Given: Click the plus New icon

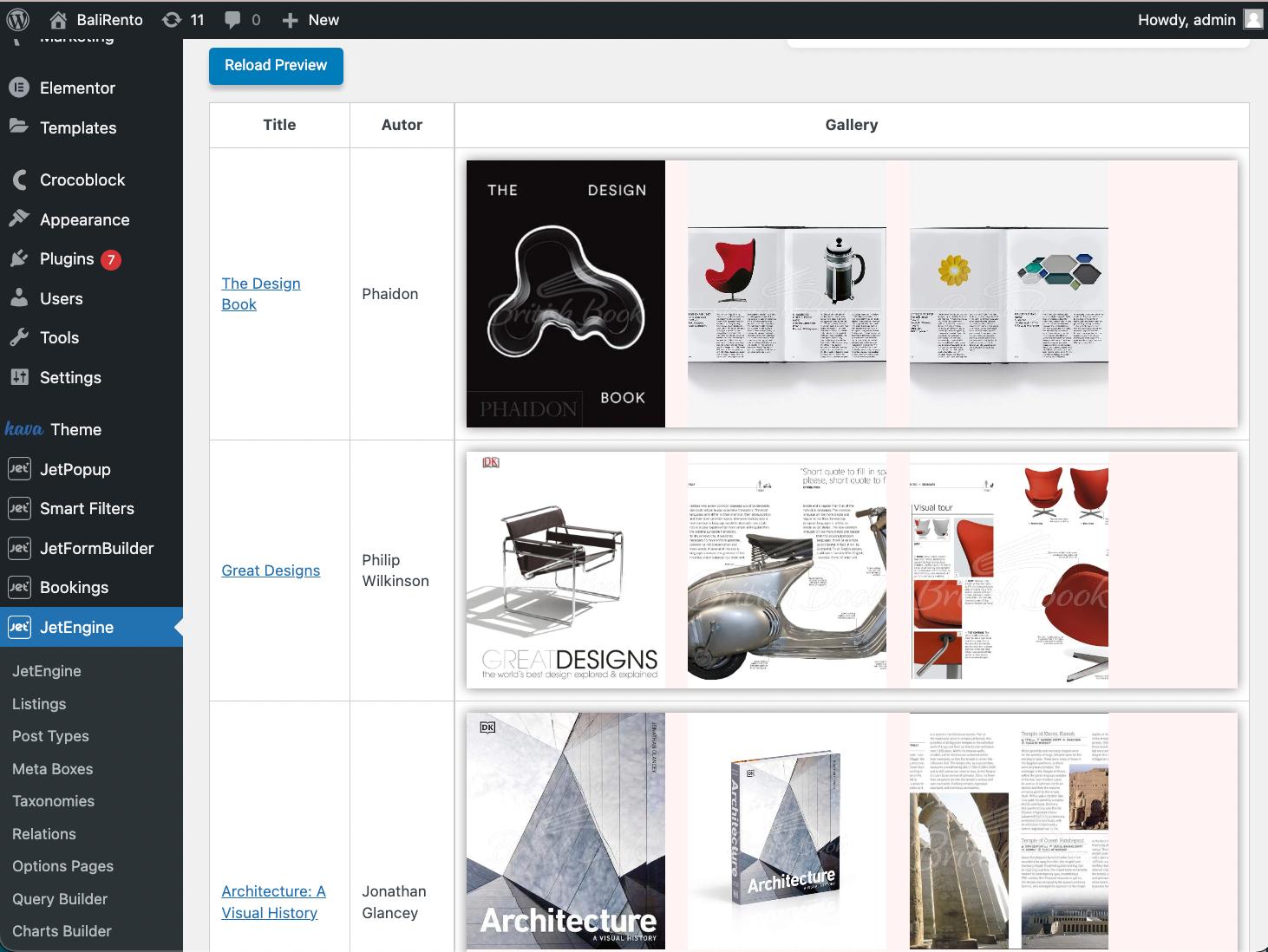Looking at the screenshot, I should pyautogui.click(x=291, y=20).
